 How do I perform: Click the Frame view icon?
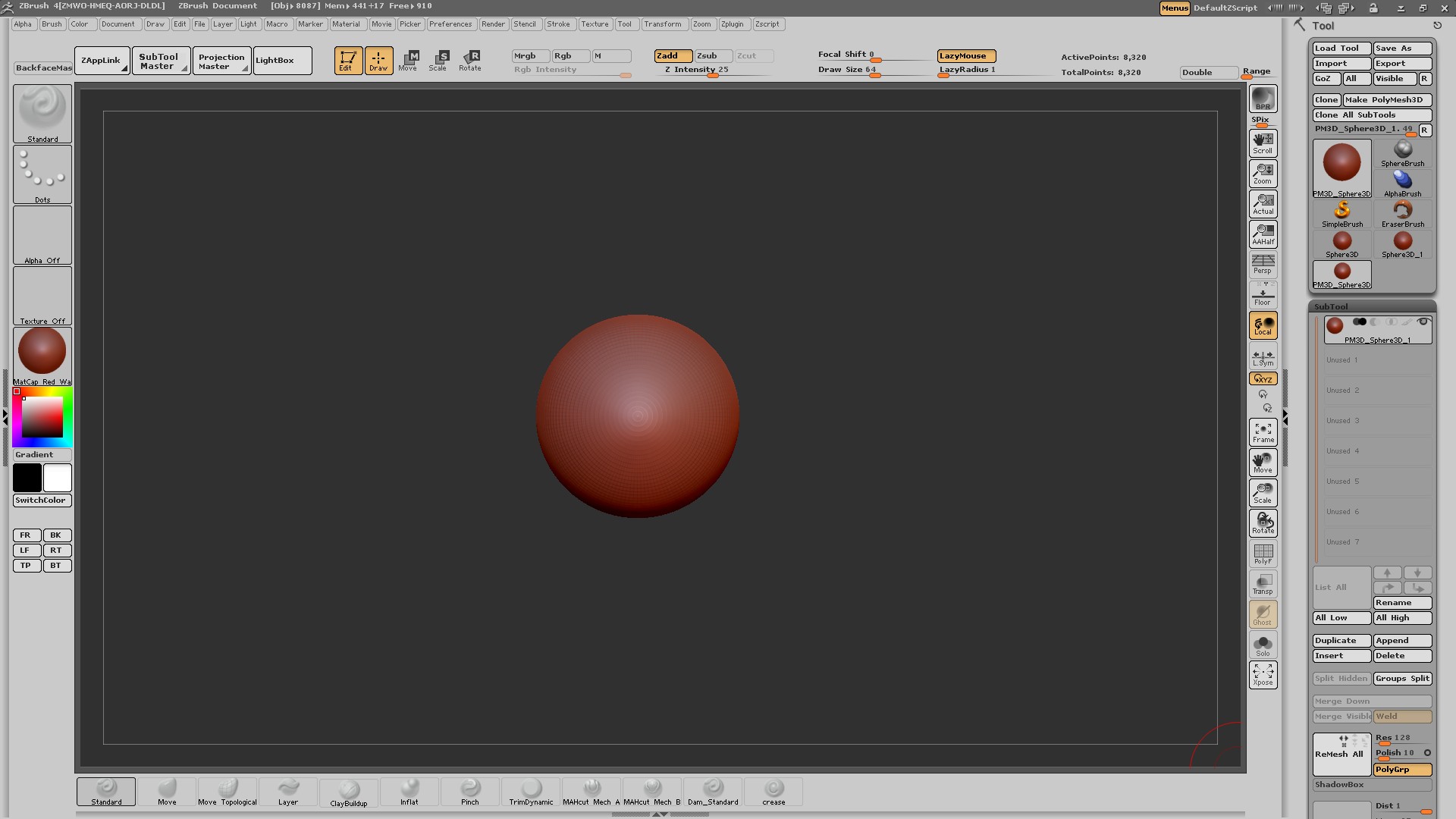(1263, 432)
